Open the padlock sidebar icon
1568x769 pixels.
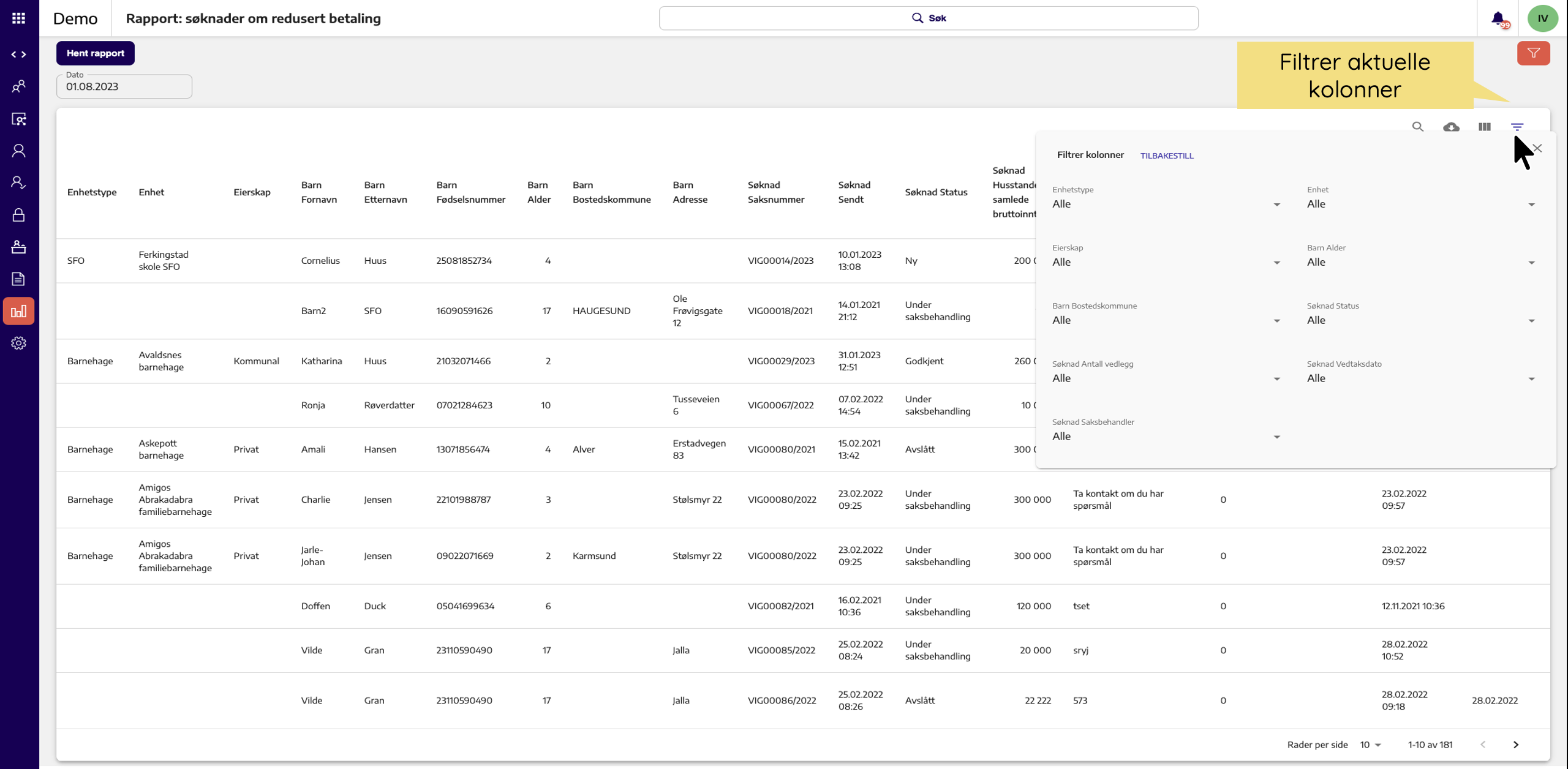(x=19, y=215)
